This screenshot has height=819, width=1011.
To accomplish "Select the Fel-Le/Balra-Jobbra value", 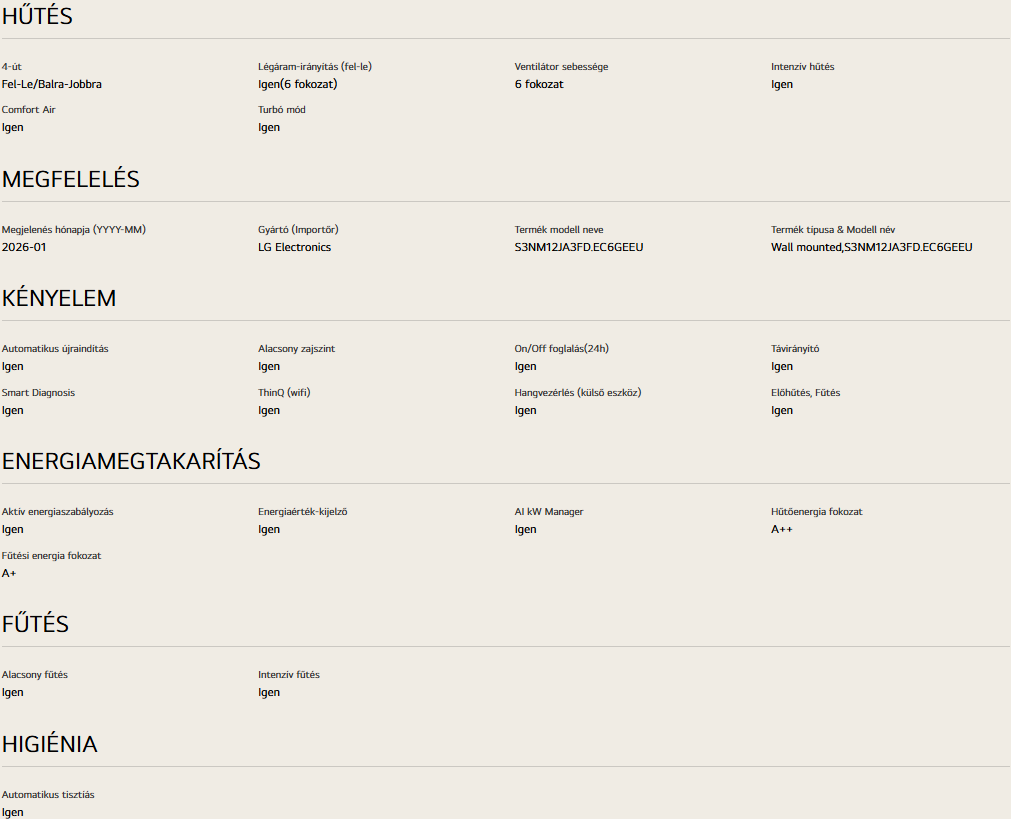I will pyautogui.click(x=52, y=84).
